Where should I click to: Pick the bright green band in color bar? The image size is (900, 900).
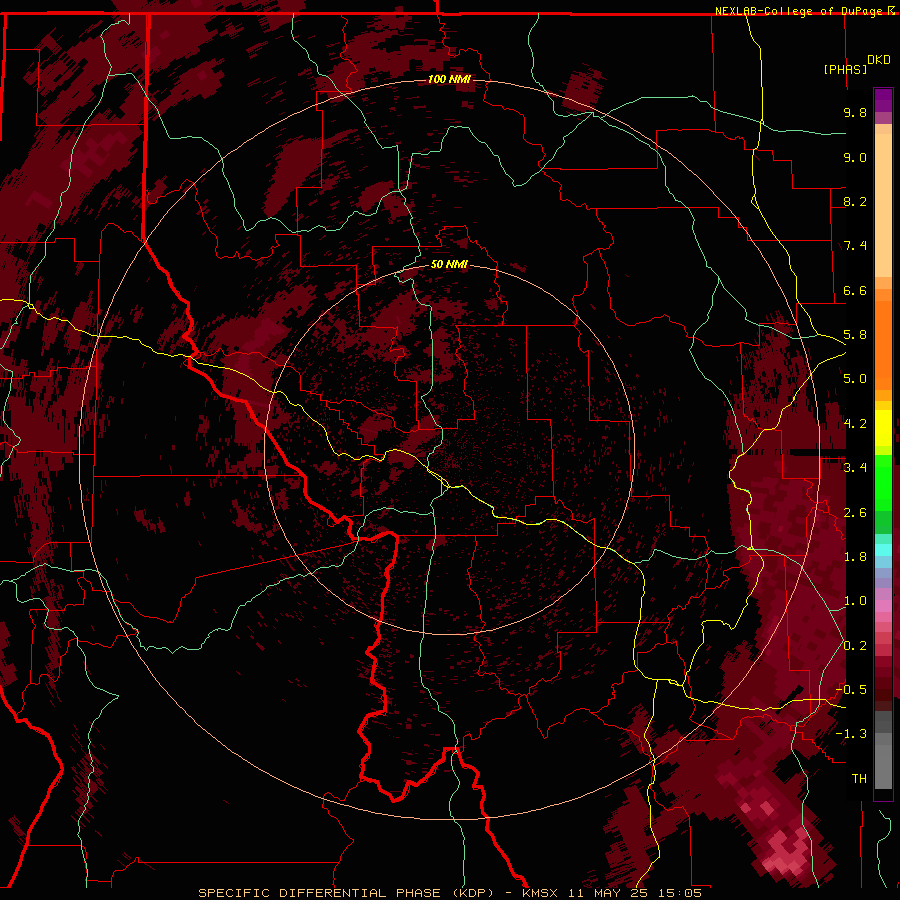coord(883,483)
